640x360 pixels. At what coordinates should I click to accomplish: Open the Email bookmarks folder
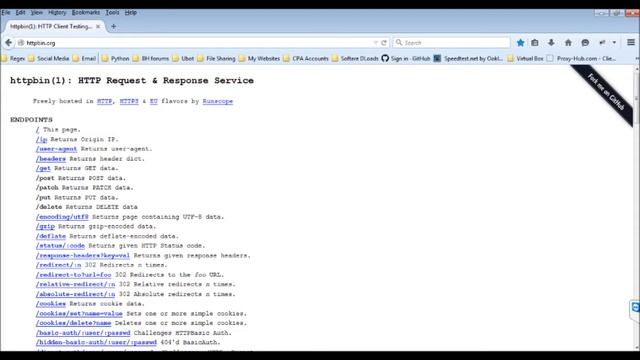pos(84,58)
